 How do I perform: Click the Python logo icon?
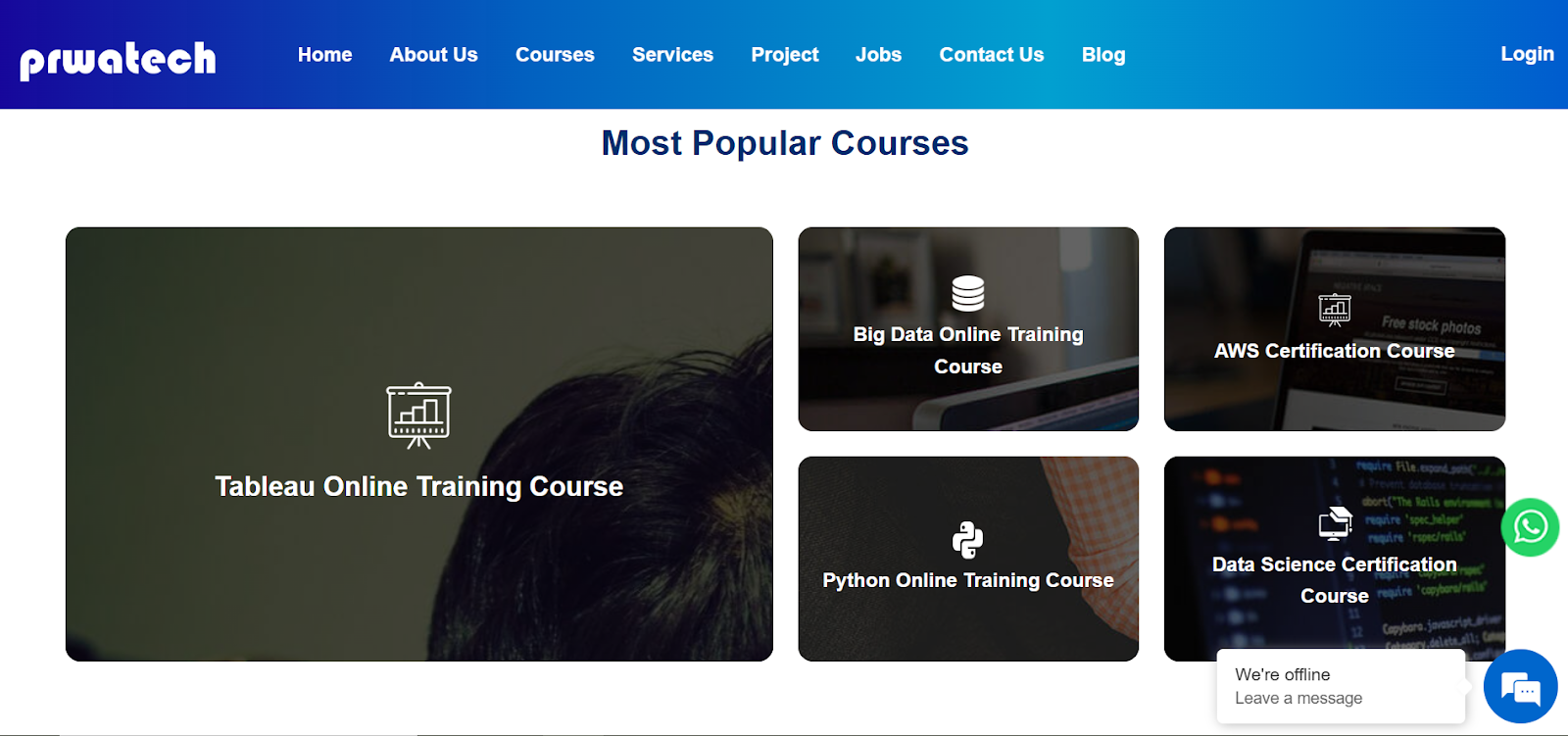(x=968, y=540)
